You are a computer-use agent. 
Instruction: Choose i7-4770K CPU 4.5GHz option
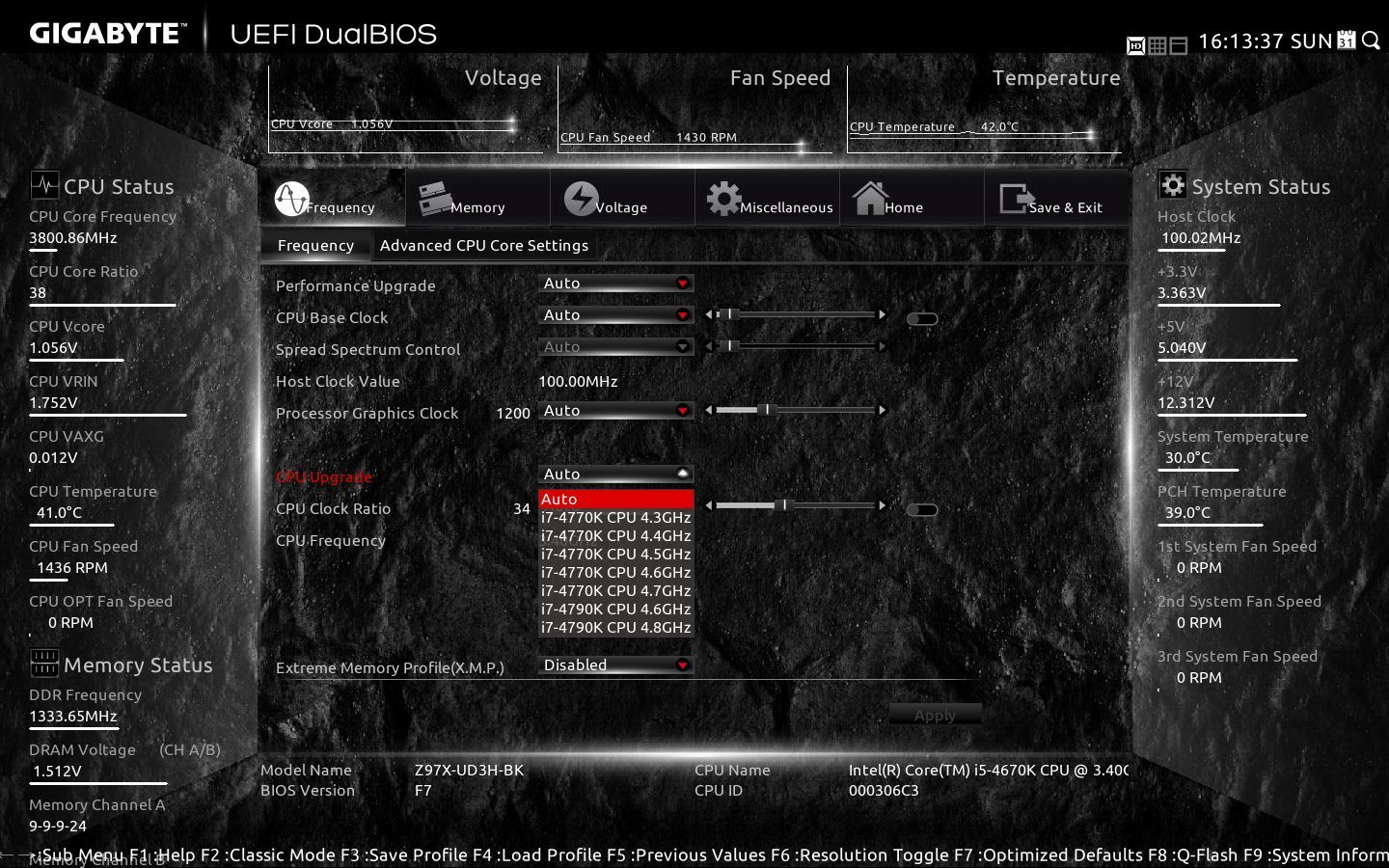click(x=615, y=554)
